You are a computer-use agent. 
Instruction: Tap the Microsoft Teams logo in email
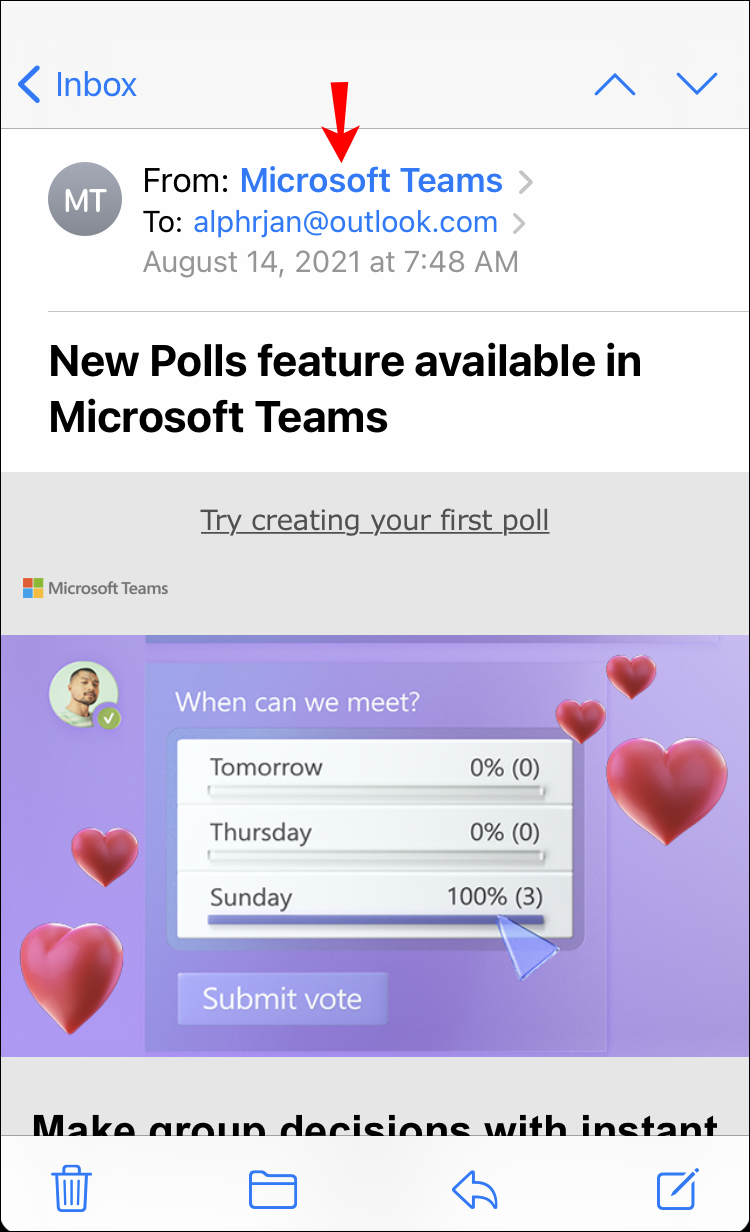coord(96,588)
